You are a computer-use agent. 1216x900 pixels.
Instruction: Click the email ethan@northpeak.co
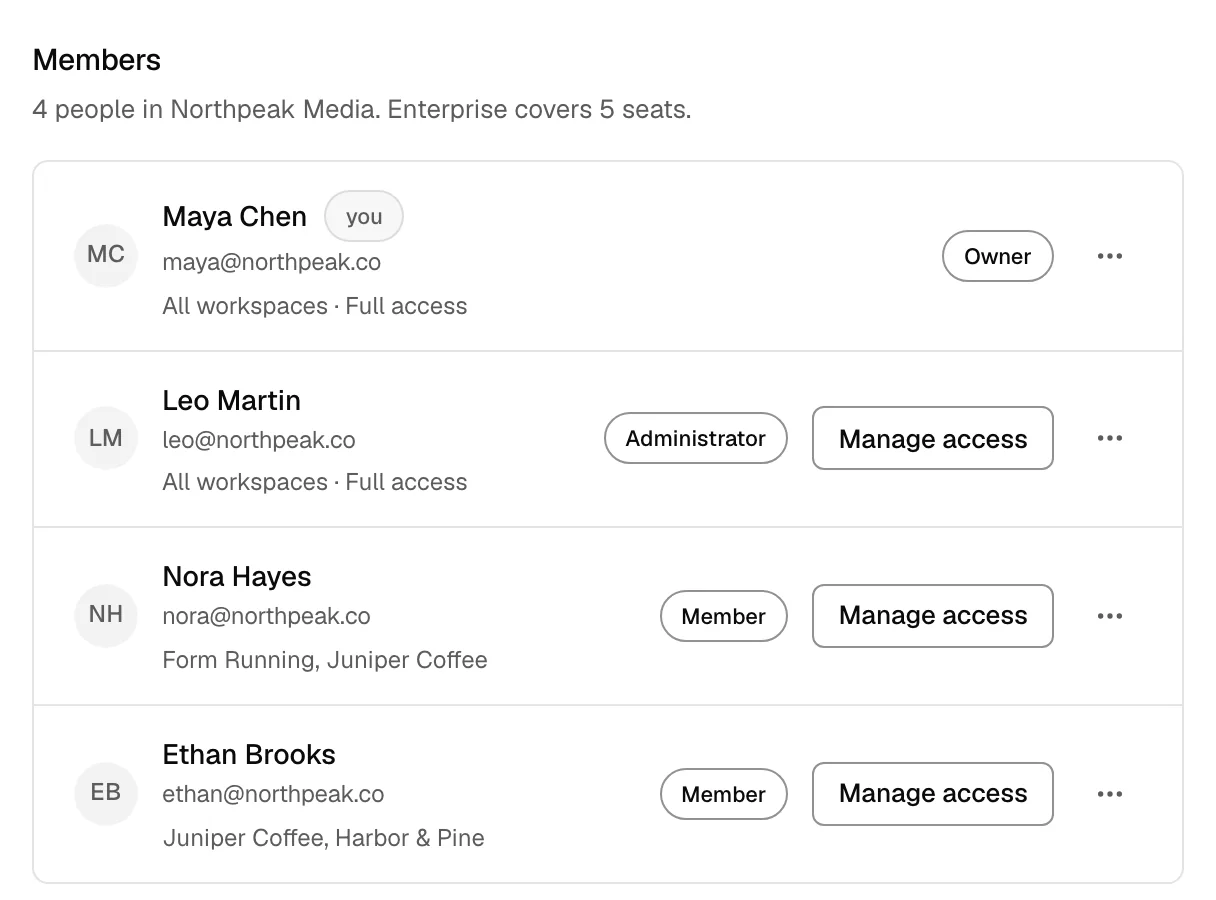[274, 795]
